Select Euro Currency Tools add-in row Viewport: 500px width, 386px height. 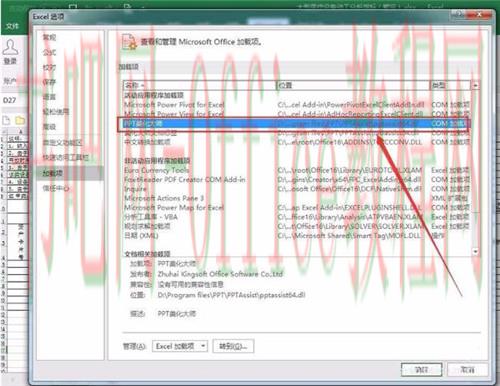click(297, 170)
